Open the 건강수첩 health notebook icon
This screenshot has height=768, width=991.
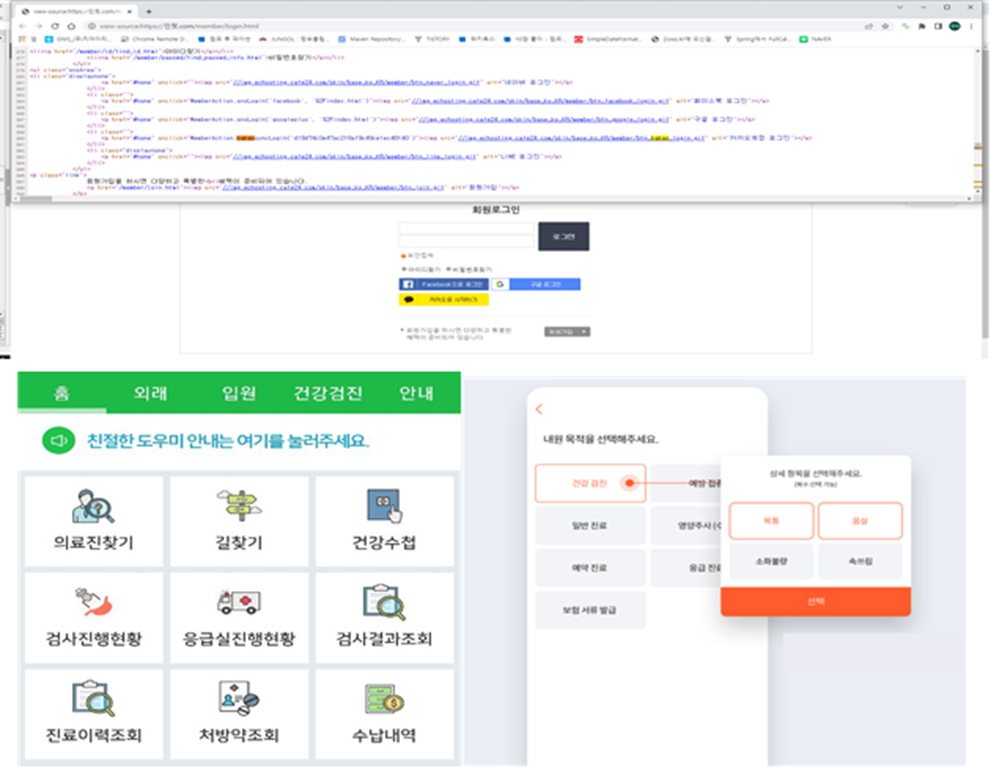(x=384, y=506)
